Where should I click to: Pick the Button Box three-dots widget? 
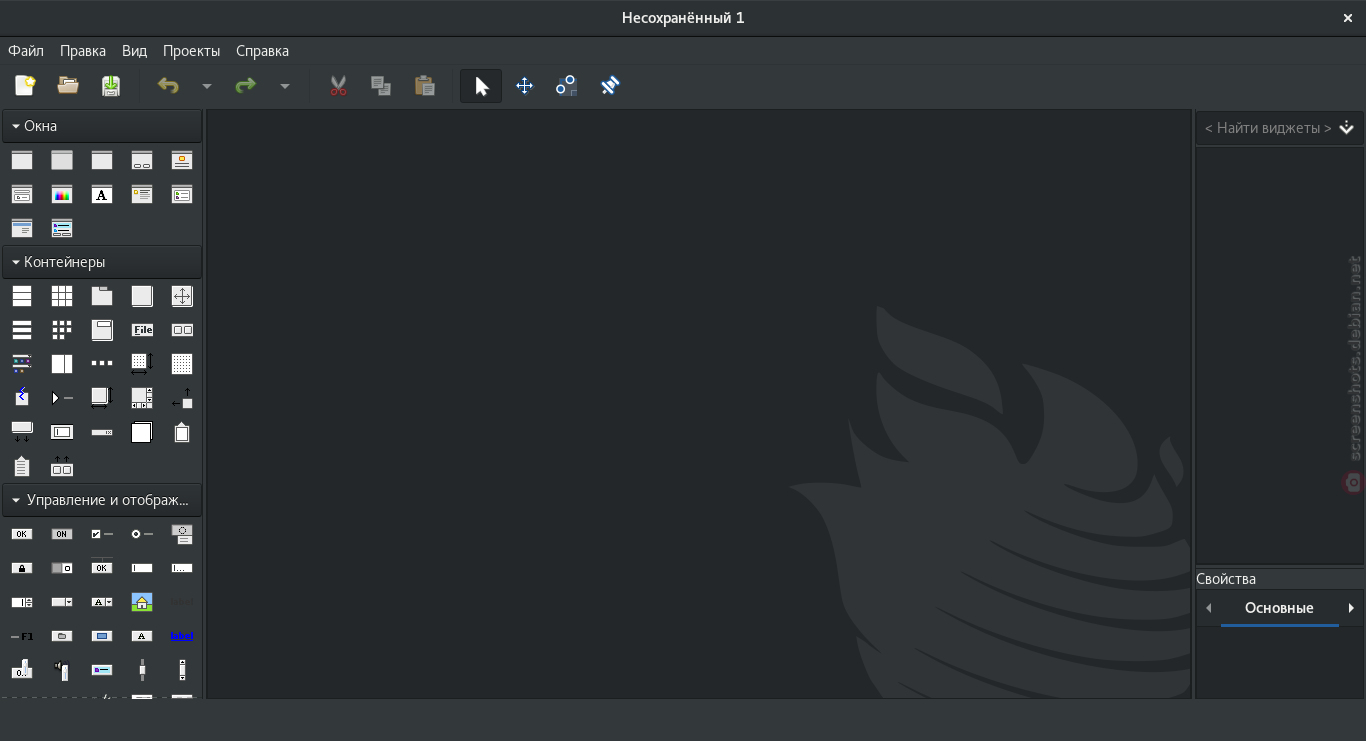[102, 364]
